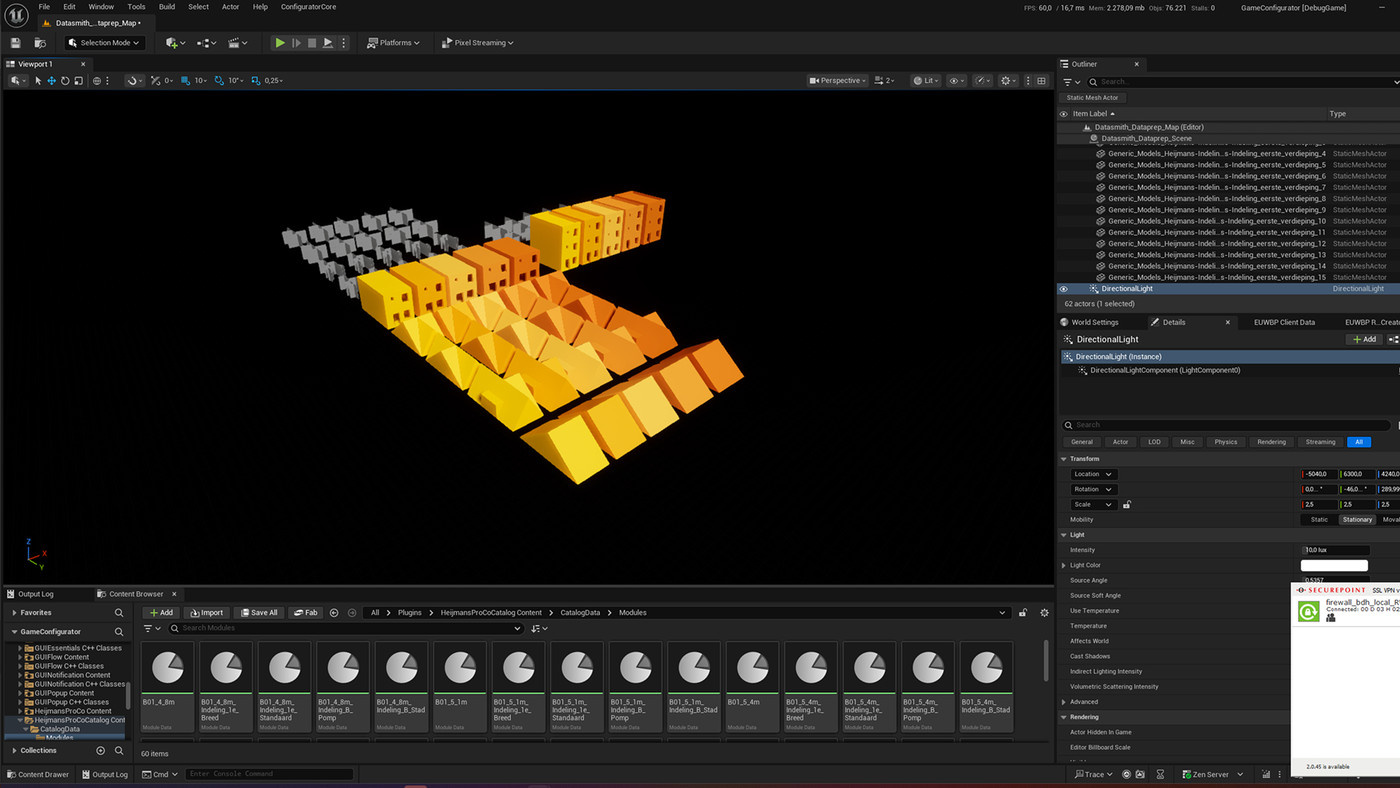This screenshot has height=788, width=1400.
Task: Toggle scale snapping icon
Action: [x=256, y=81]
